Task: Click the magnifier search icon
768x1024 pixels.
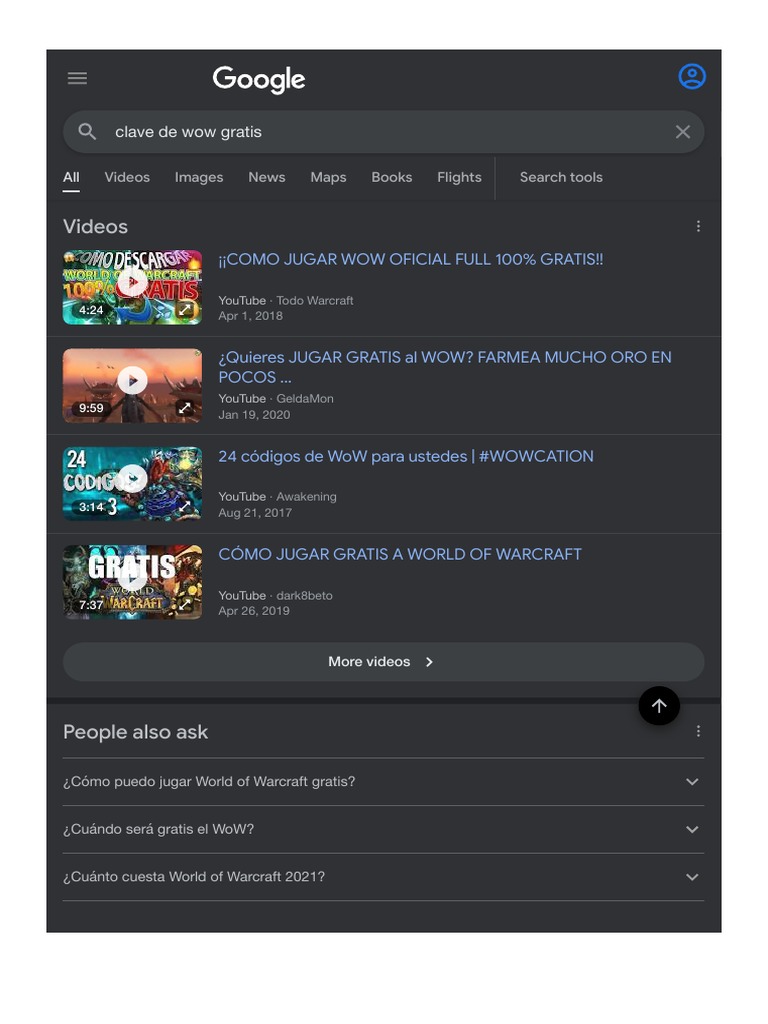Action: pyautogui.click(x=87, y=131)
